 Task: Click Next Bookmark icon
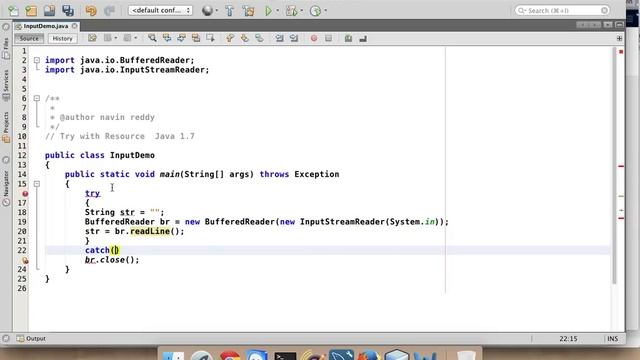244,38
